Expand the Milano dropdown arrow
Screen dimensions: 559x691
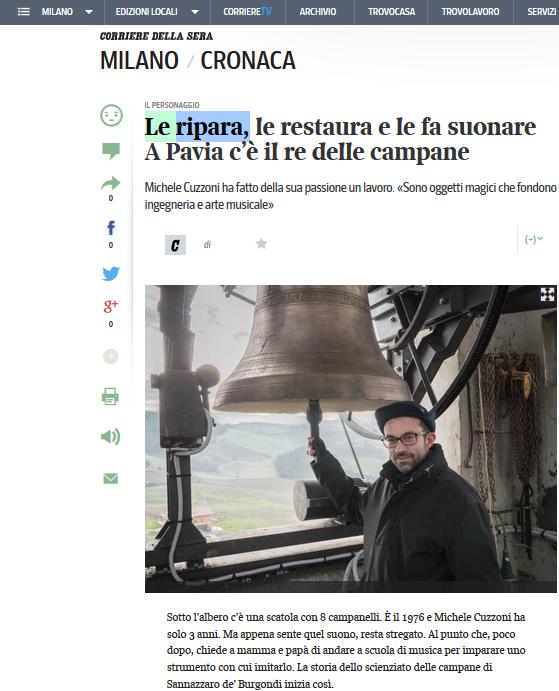coord(89,12)
